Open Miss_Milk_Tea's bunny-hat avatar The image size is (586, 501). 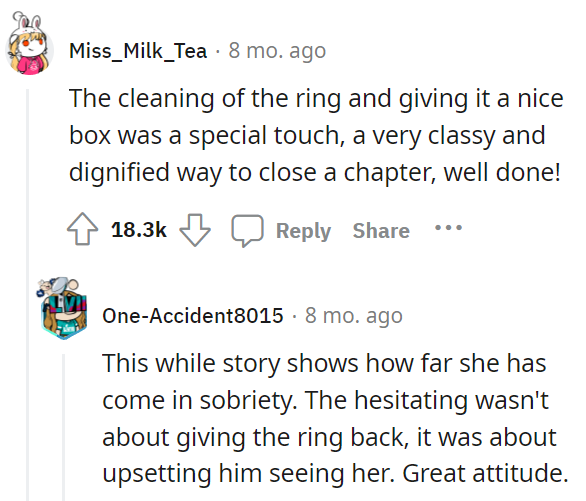click(x=29, y=44)
